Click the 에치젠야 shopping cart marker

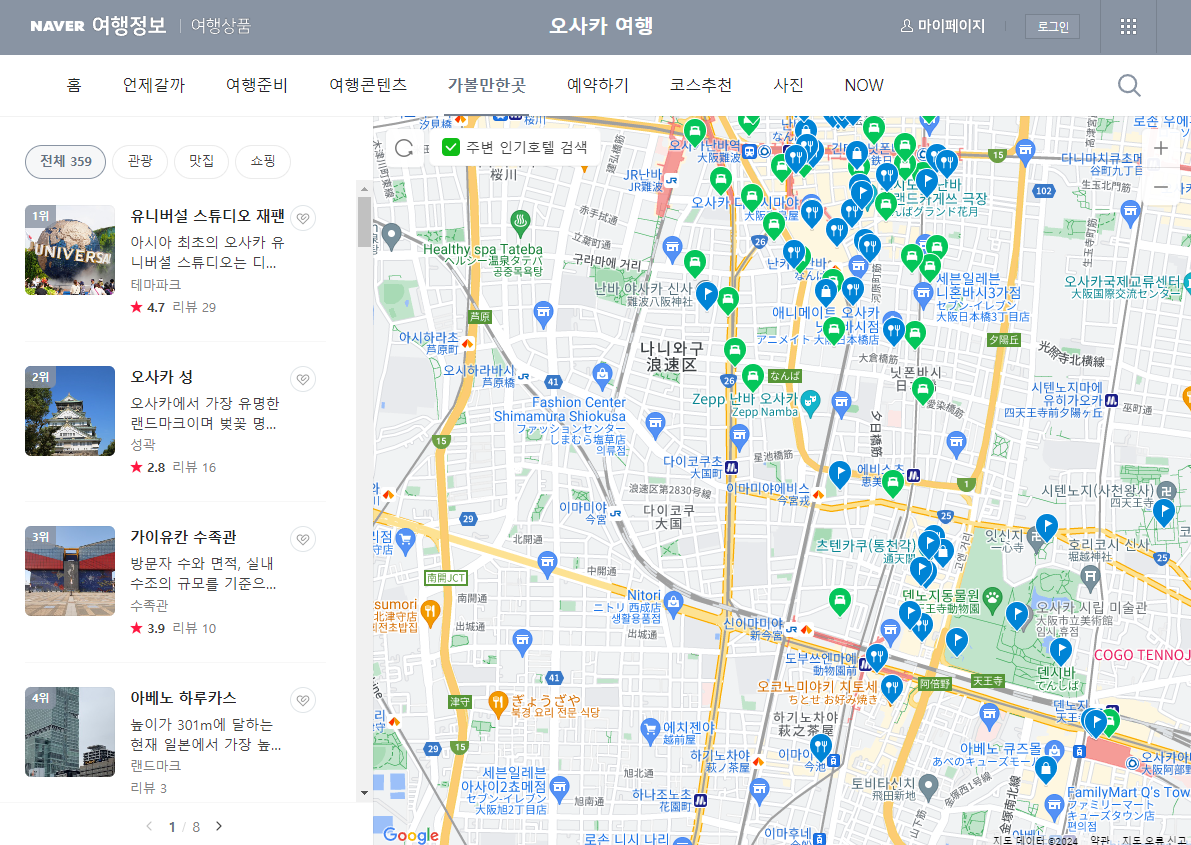tap(649, 730)
